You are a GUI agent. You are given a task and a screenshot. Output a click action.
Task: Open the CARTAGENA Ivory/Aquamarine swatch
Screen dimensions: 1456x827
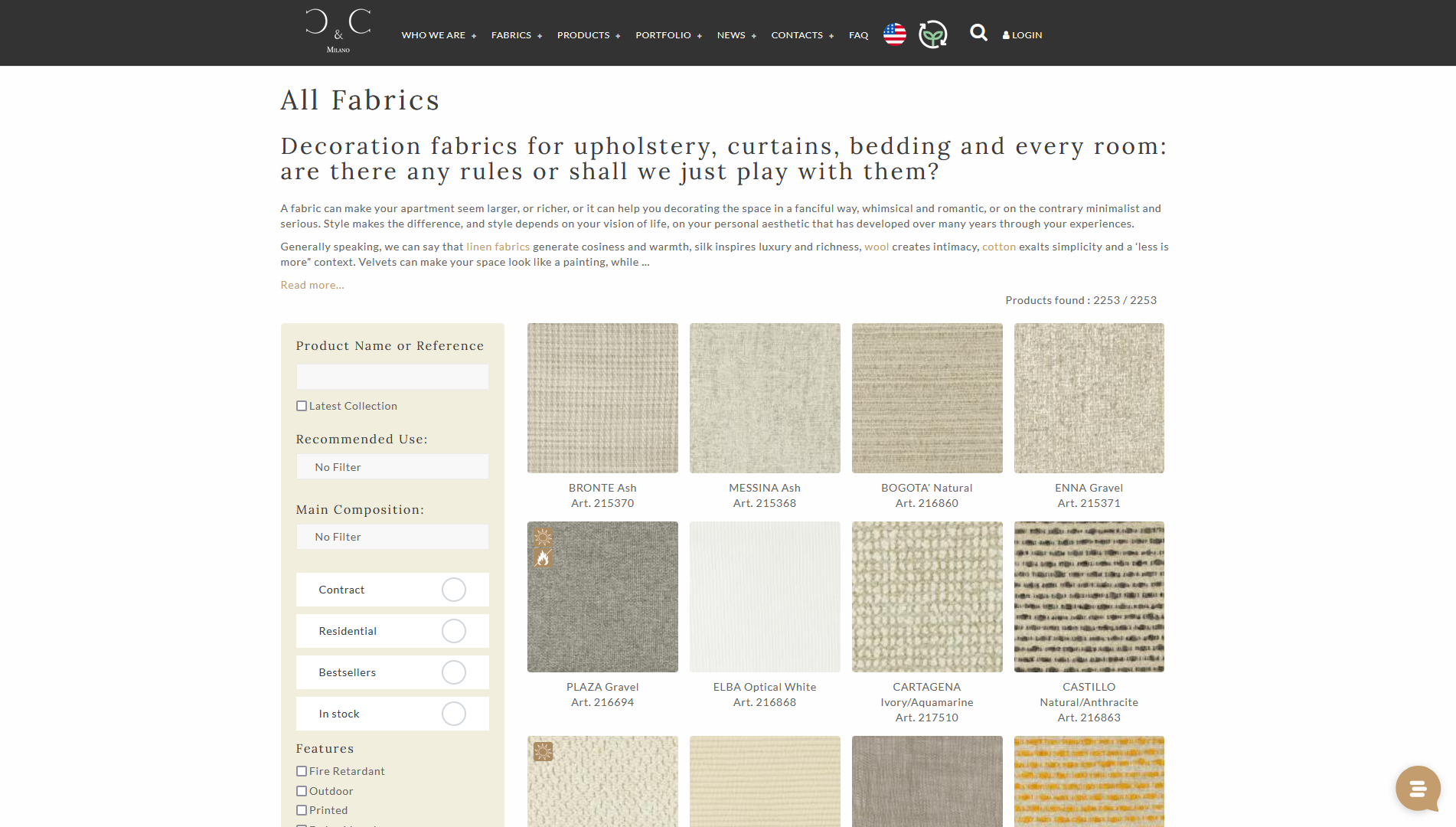(927, 597)
